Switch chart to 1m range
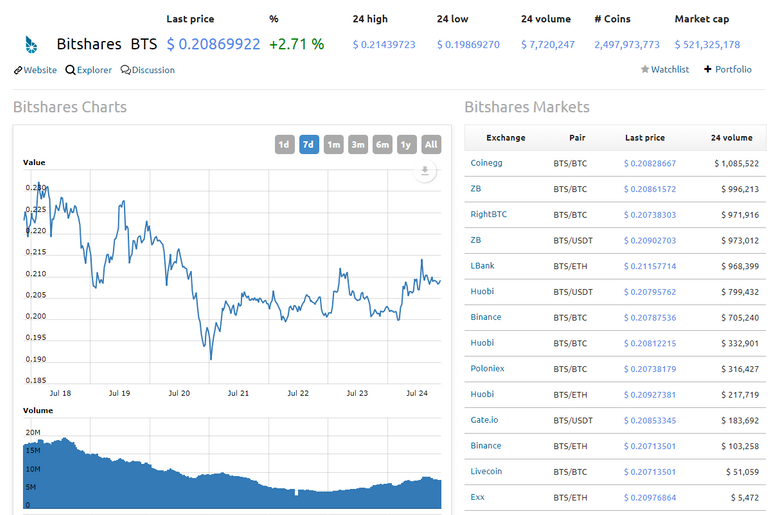768x515 pixels. tap(333, 145)
